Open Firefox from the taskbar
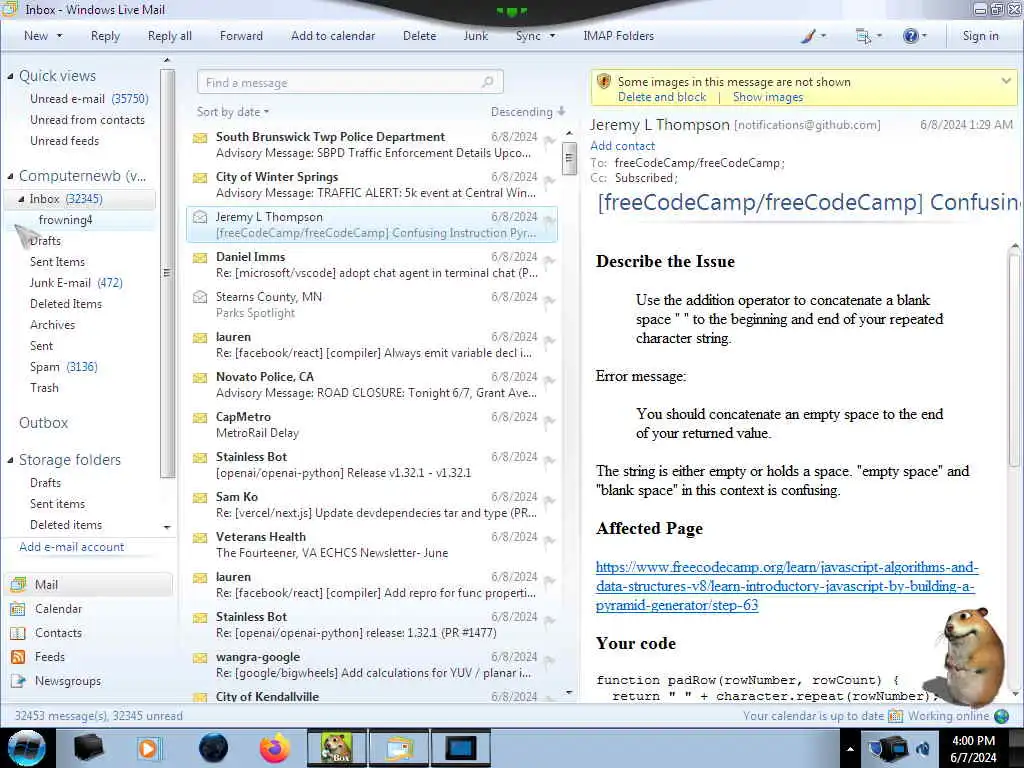The width and height of the screenshot is (1024, 768). click(275, 748)
